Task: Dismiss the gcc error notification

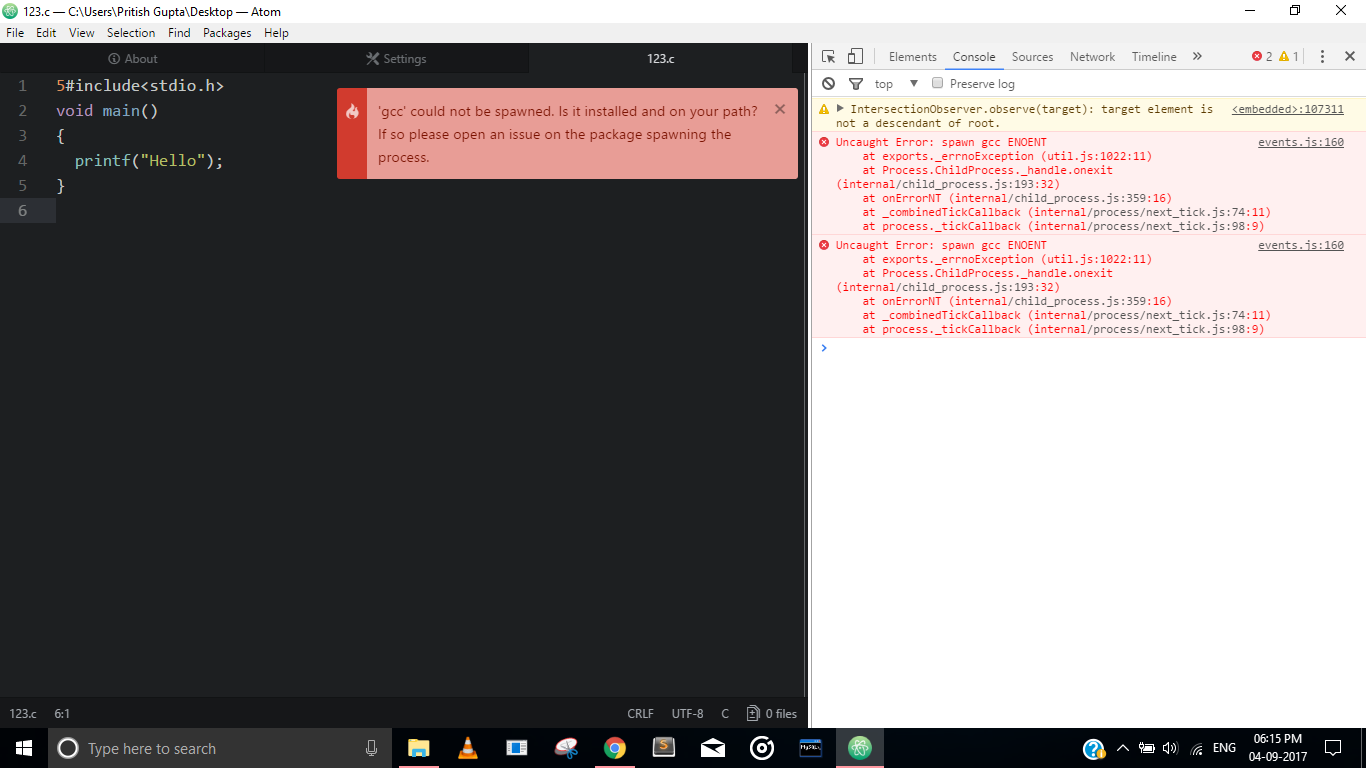Action: tap(780, 110)
